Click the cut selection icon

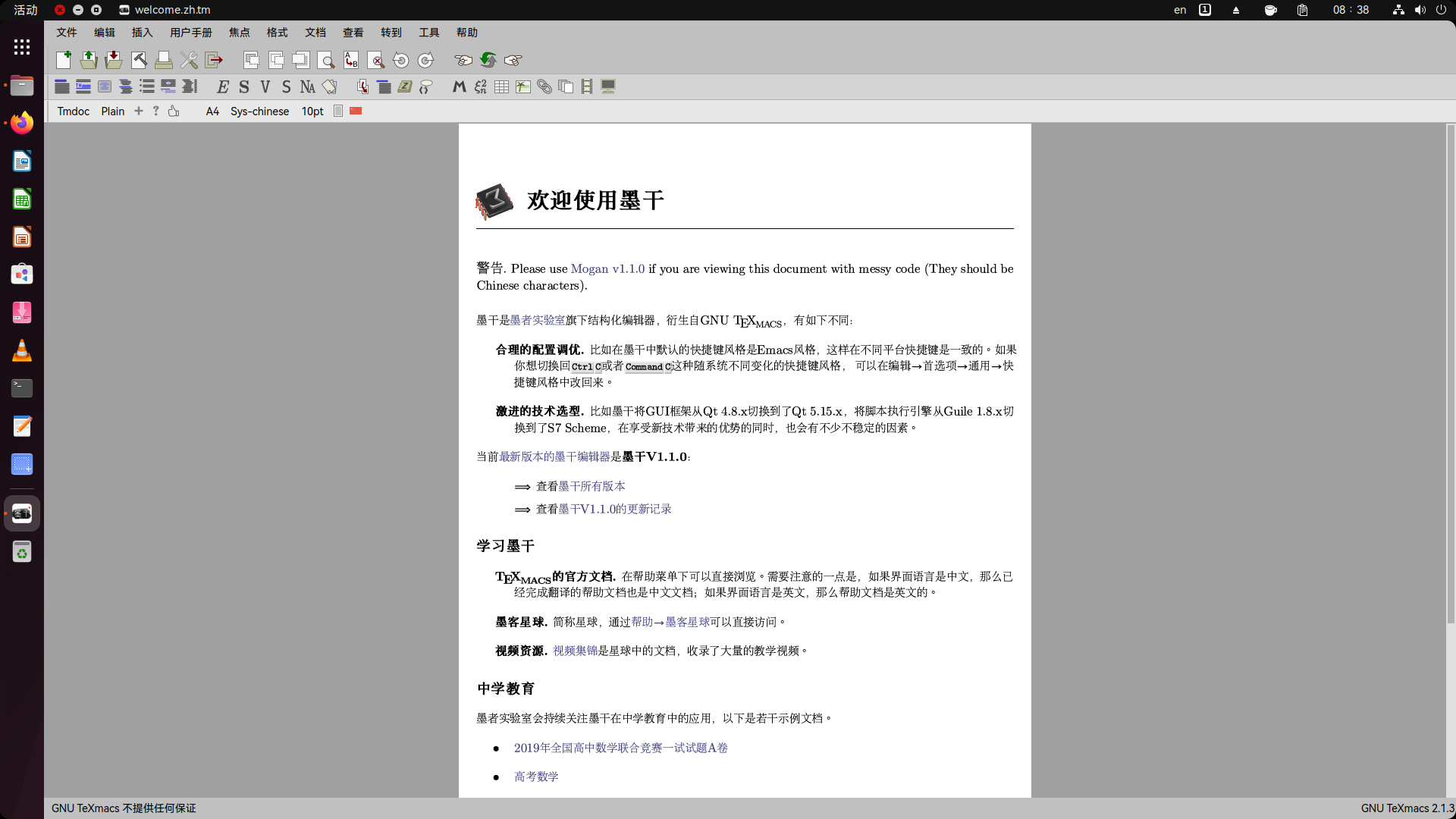coord(251,60)
